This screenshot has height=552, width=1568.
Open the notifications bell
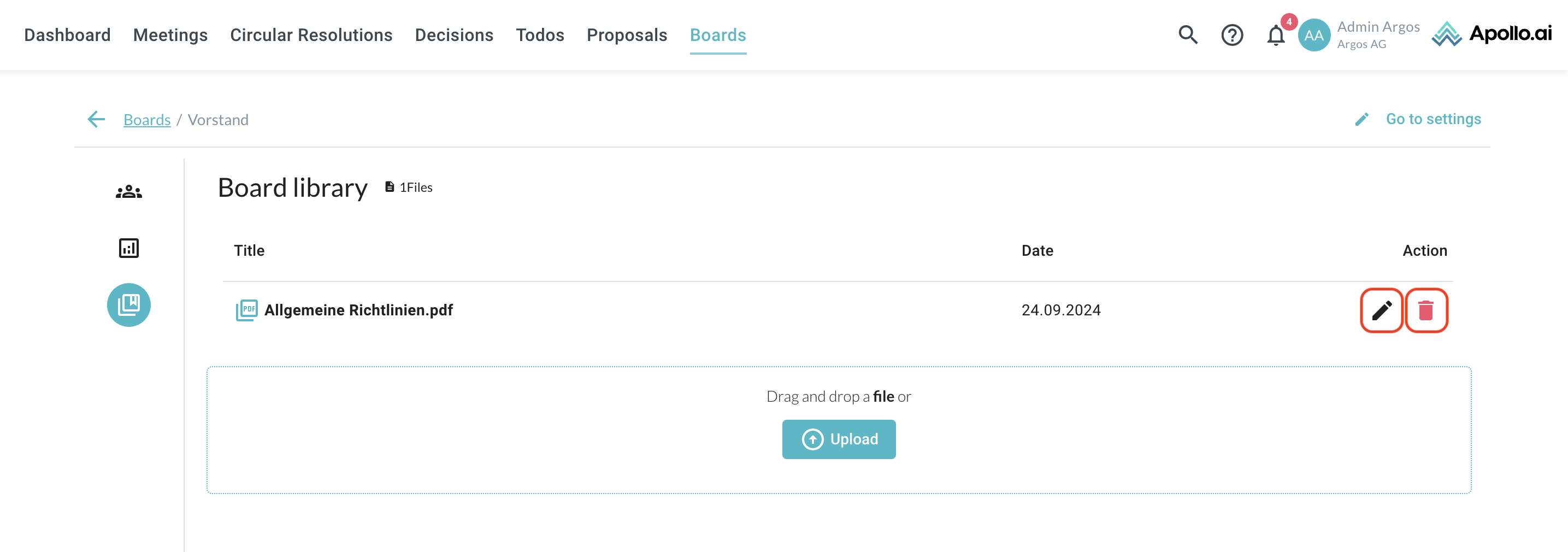[1276, 36]
